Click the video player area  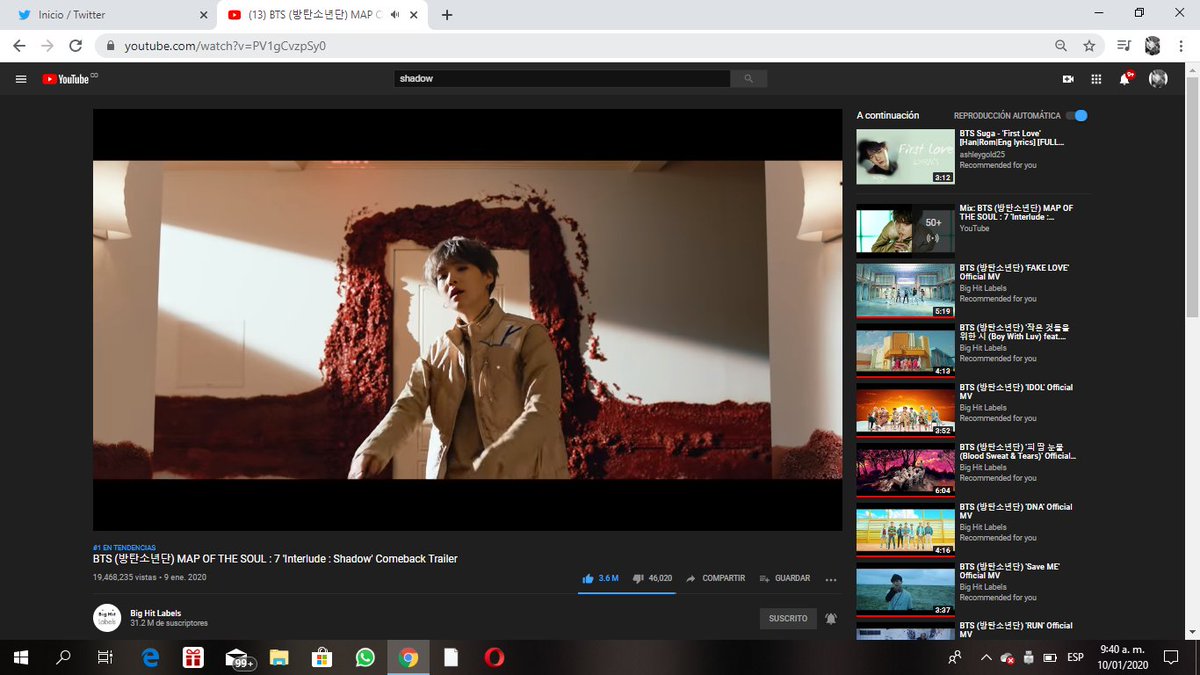point(467,320)
